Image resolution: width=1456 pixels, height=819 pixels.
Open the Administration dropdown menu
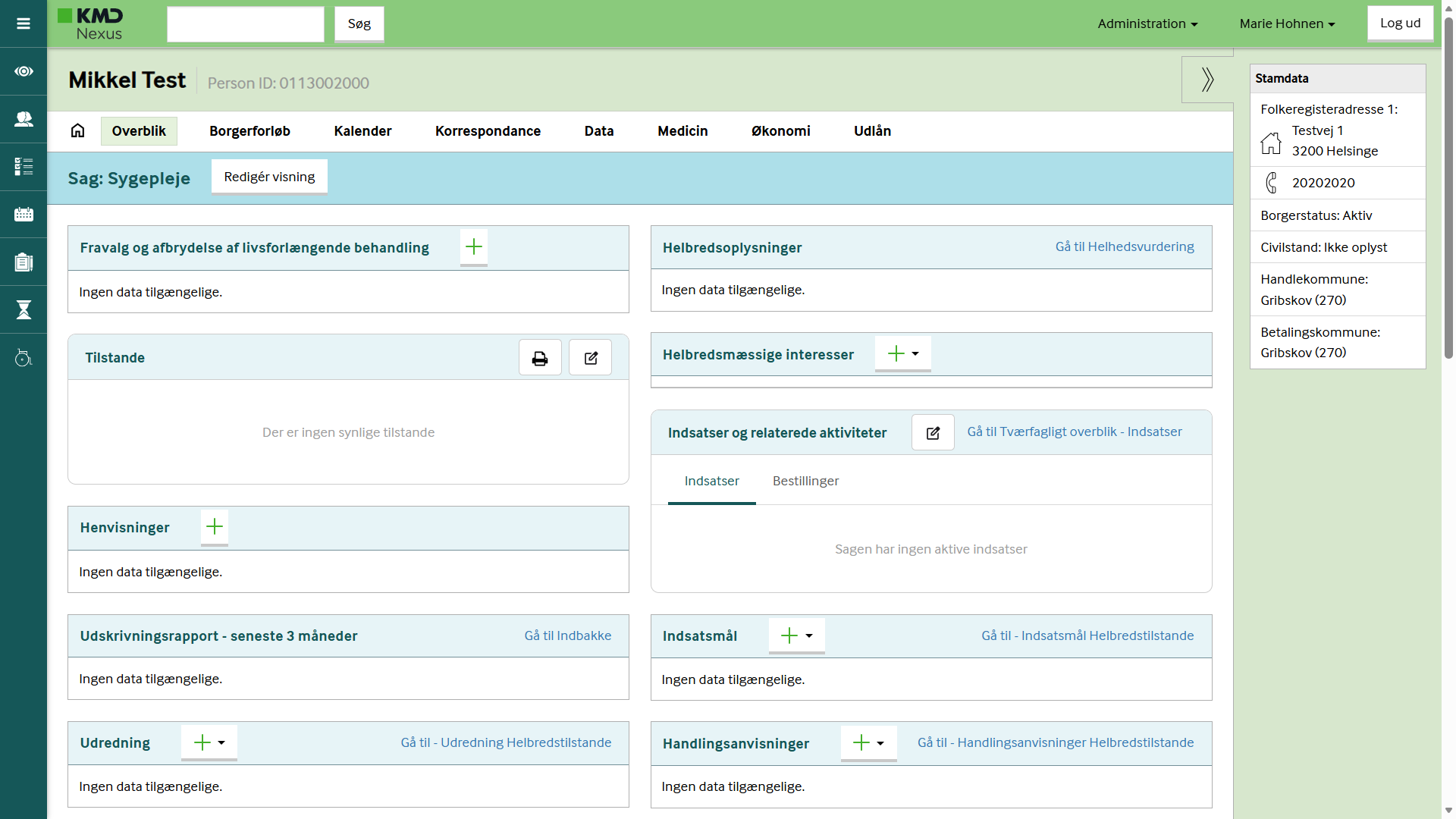pos(1147,24)
